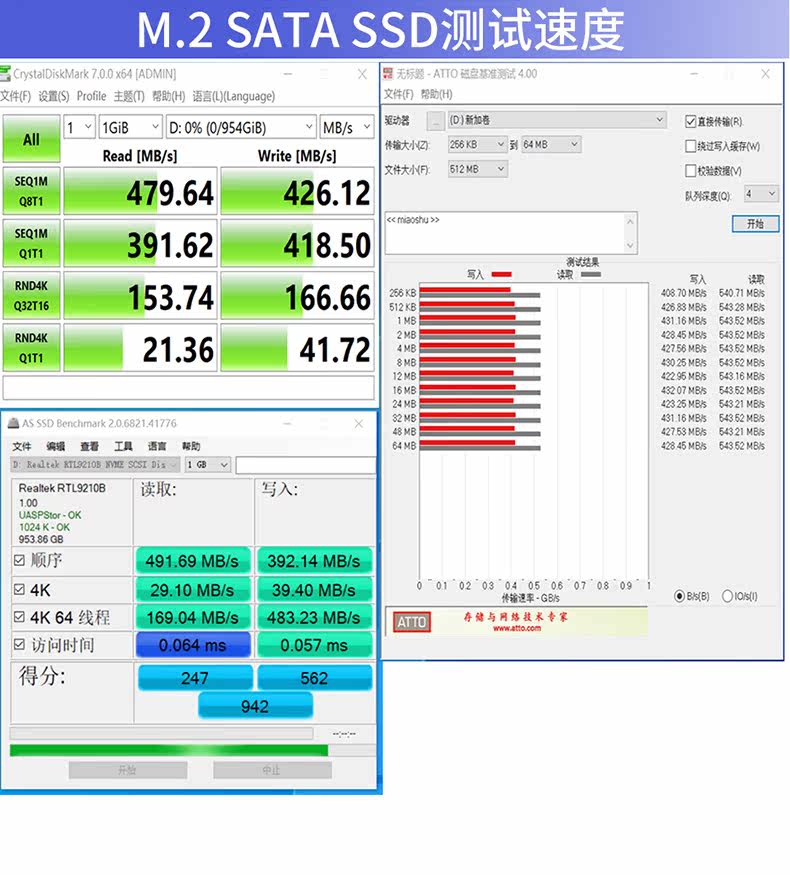Viewport: 790px width, 875px height.
Task: Minimize the AS SSD Benchmark window
Action: click(287, 424)
